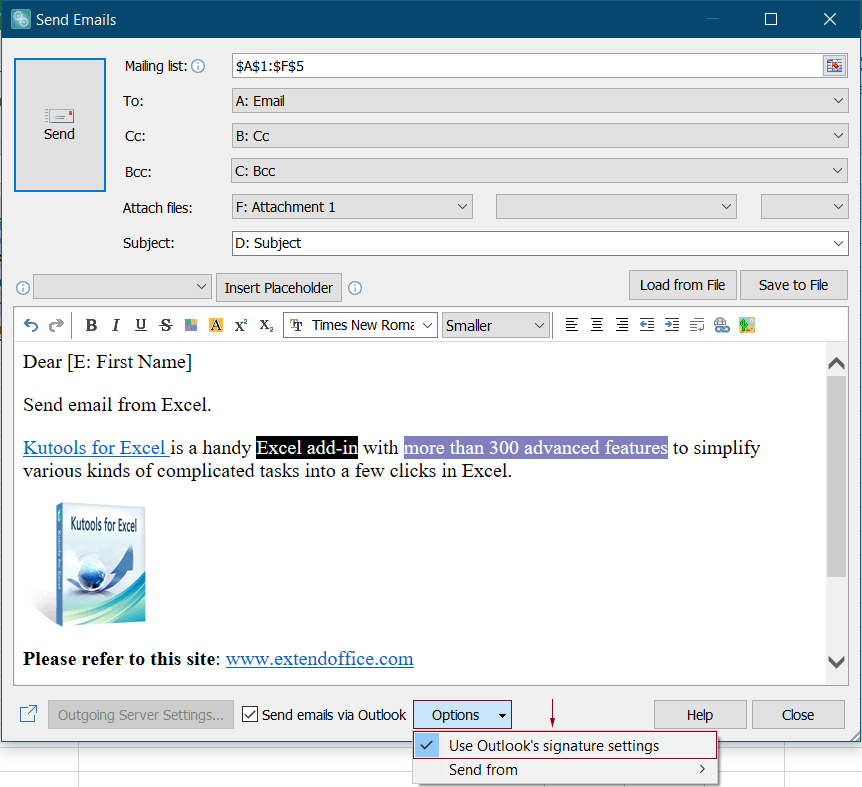
Task: Click the Kutools for Excel hyperlink
Action: click(x=95, y=448)
